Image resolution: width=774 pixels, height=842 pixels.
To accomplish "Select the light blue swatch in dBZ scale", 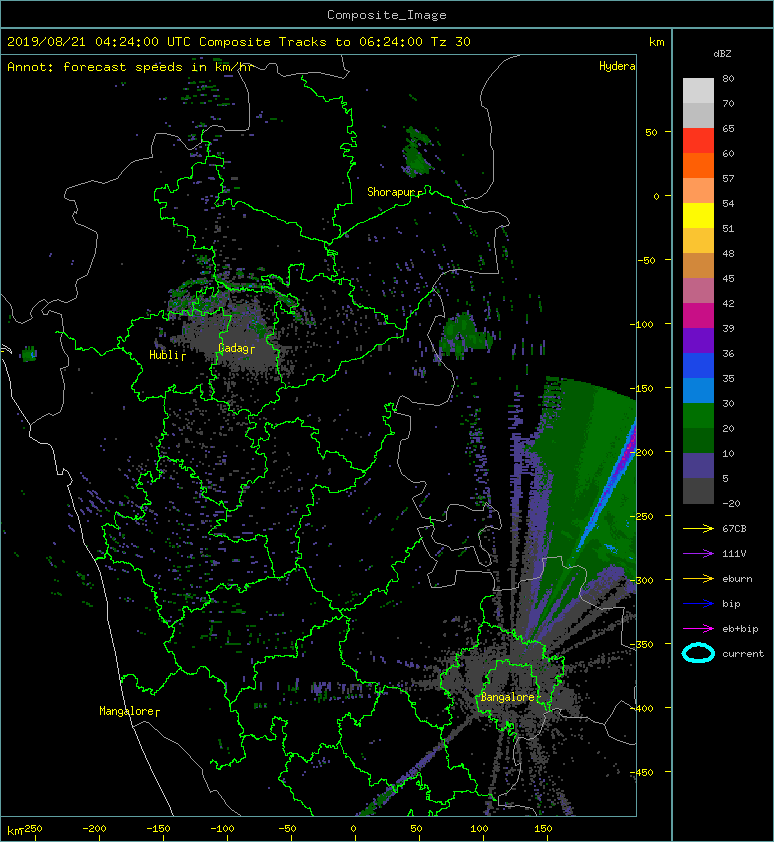I will click(x=698, y=390).
